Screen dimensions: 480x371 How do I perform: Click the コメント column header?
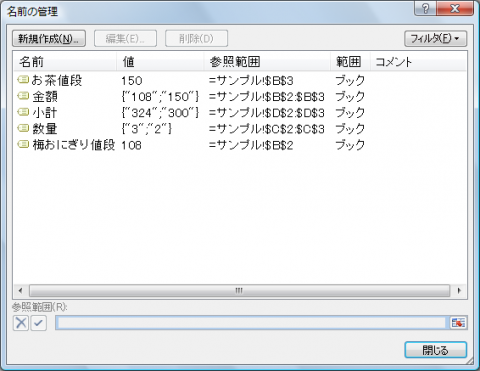418,62
